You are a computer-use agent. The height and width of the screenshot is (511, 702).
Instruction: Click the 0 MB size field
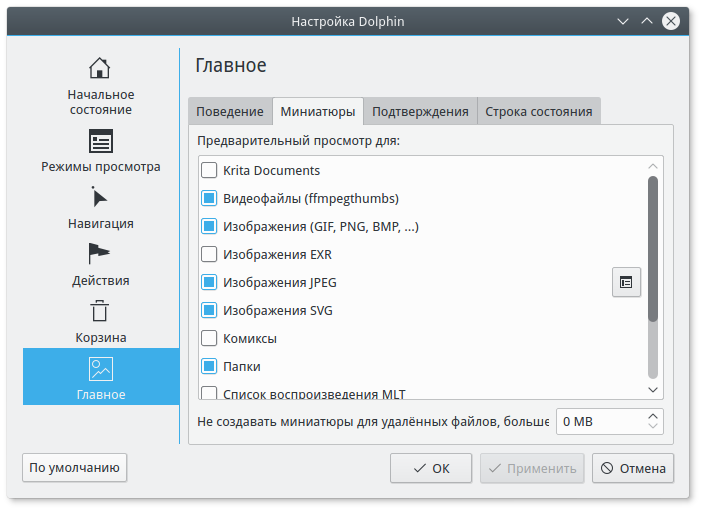click(x=600, y=422)
